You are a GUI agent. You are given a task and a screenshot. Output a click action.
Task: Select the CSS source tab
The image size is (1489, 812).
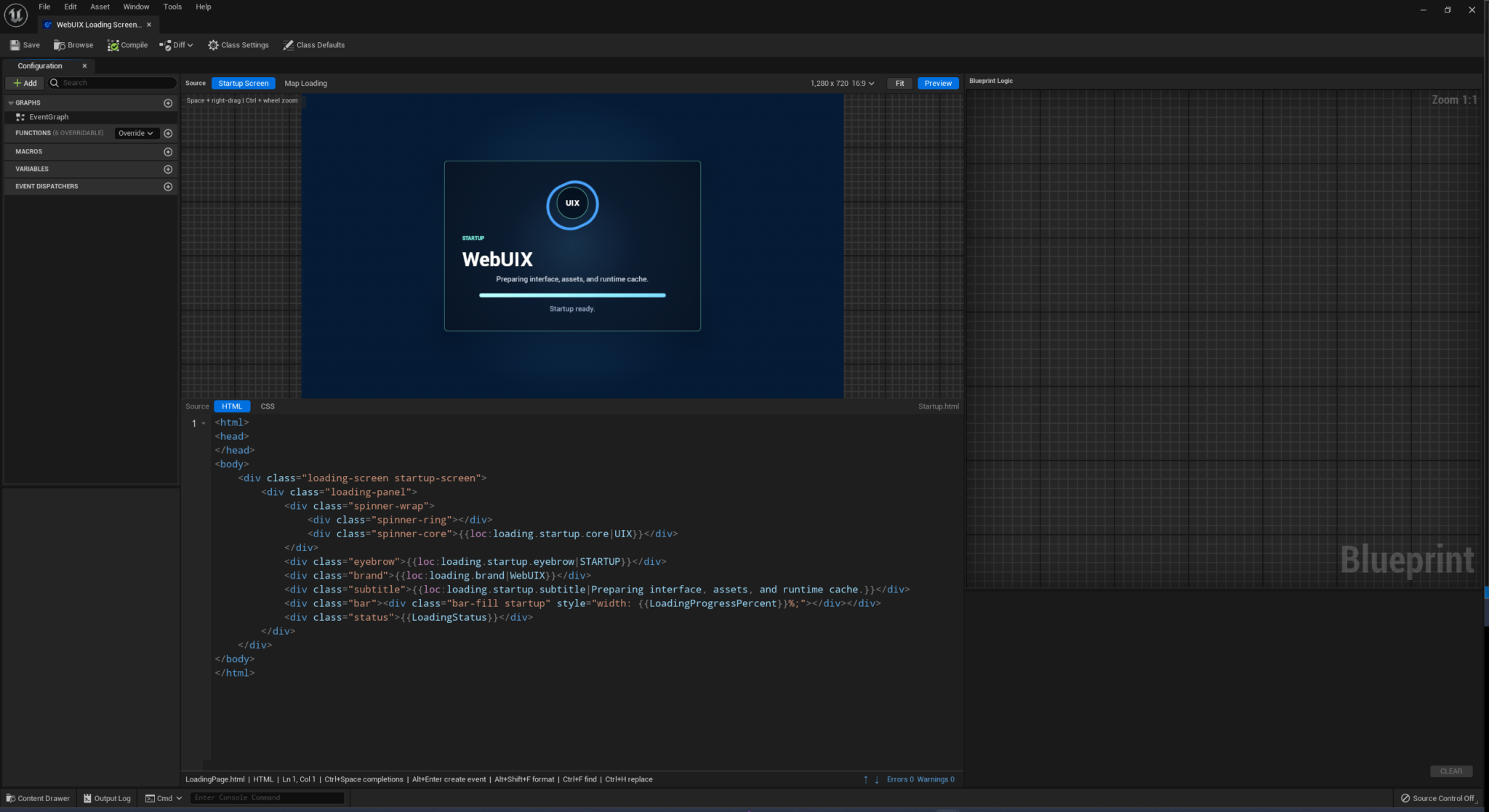pyautogui.click(x=268, y=406)
